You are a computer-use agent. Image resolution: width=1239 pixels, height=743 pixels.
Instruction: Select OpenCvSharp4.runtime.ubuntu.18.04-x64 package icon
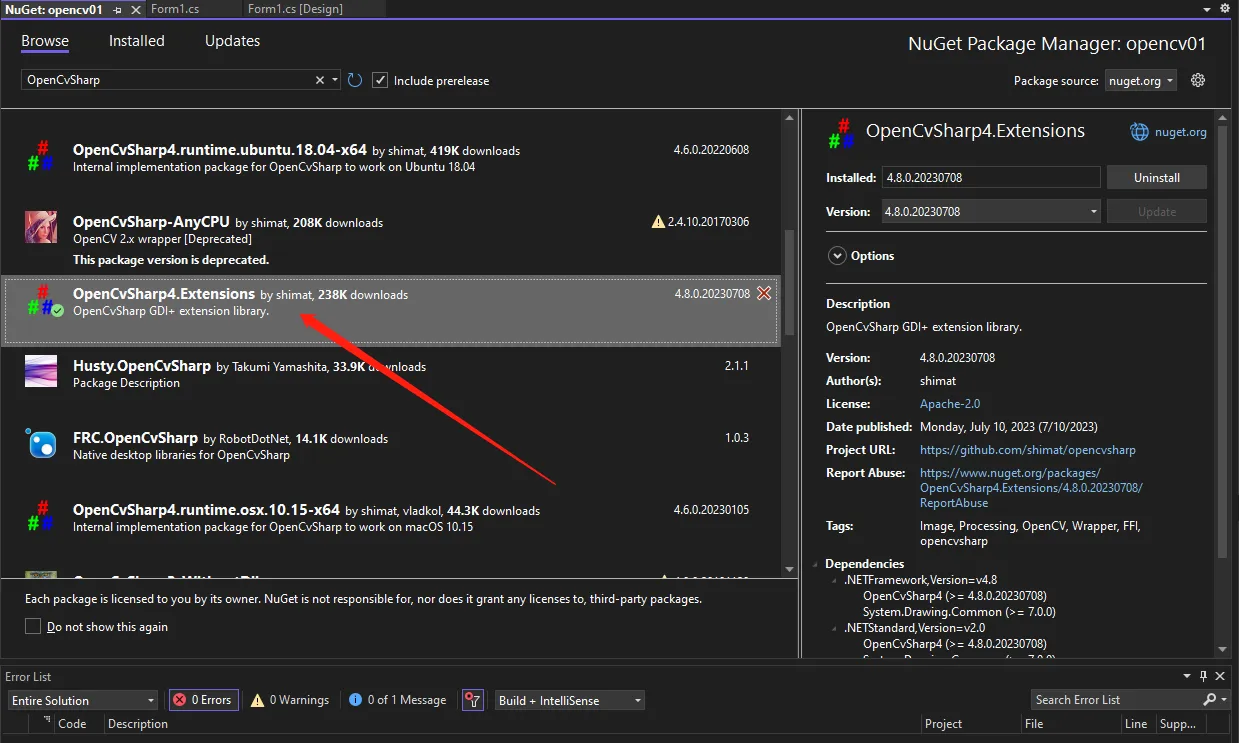point(40,154)
